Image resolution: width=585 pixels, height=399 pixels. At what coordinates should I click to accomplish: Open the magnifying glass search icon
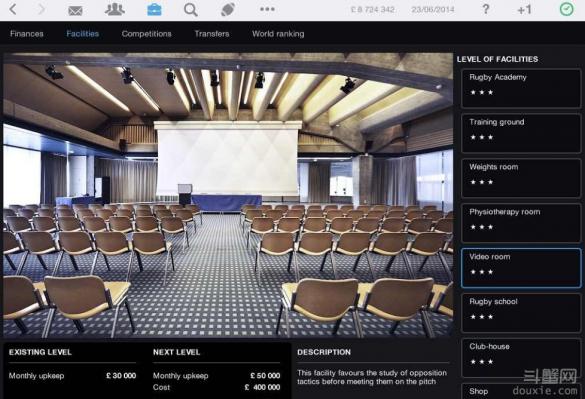pyautogui.click(x=191, y=10)
